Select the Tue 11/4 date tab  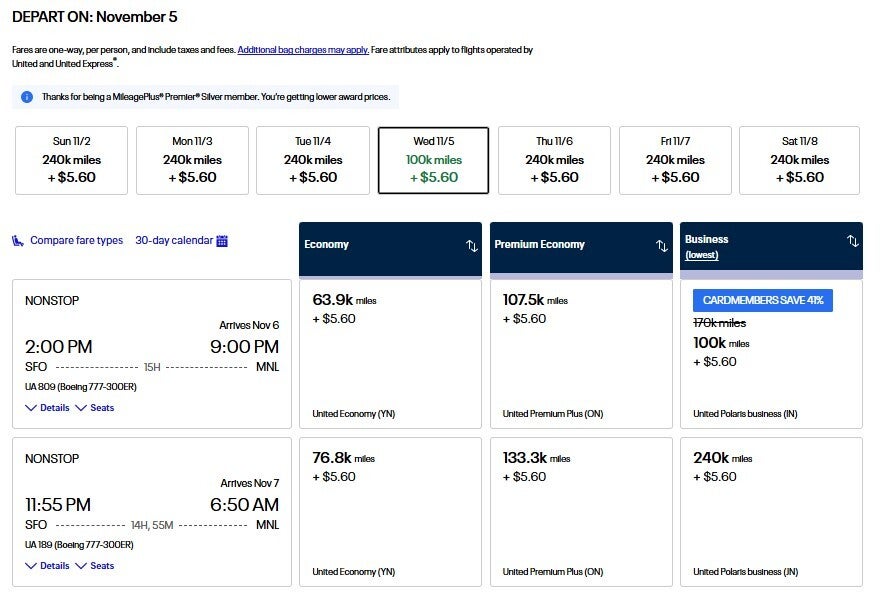point(313,160)
